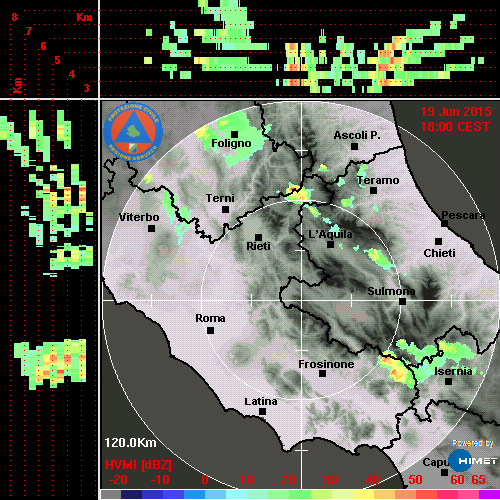Click the 'HVMI [dBZ]' legend title
Screen dimensions: 500x500
tap(138, 465)
